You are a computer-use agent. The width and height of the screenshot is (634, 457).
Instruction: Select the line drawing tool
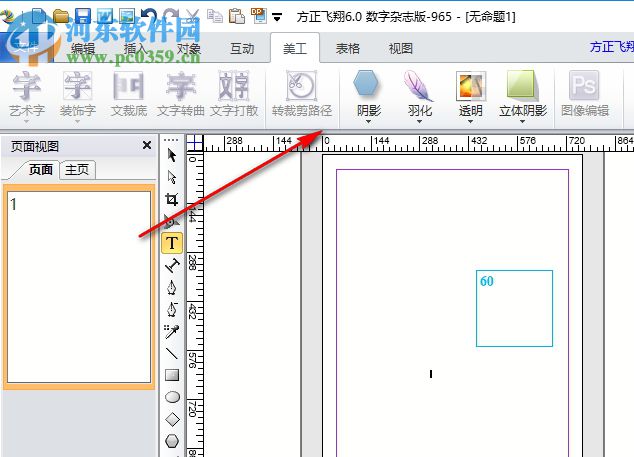point(172,353)
